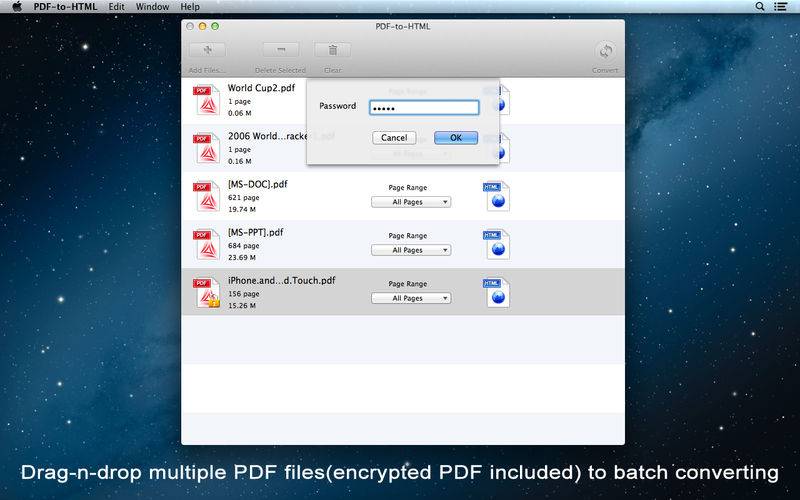Click the 0.06 M file size
The height and width of the screenshot is (500, 800).
239,113
